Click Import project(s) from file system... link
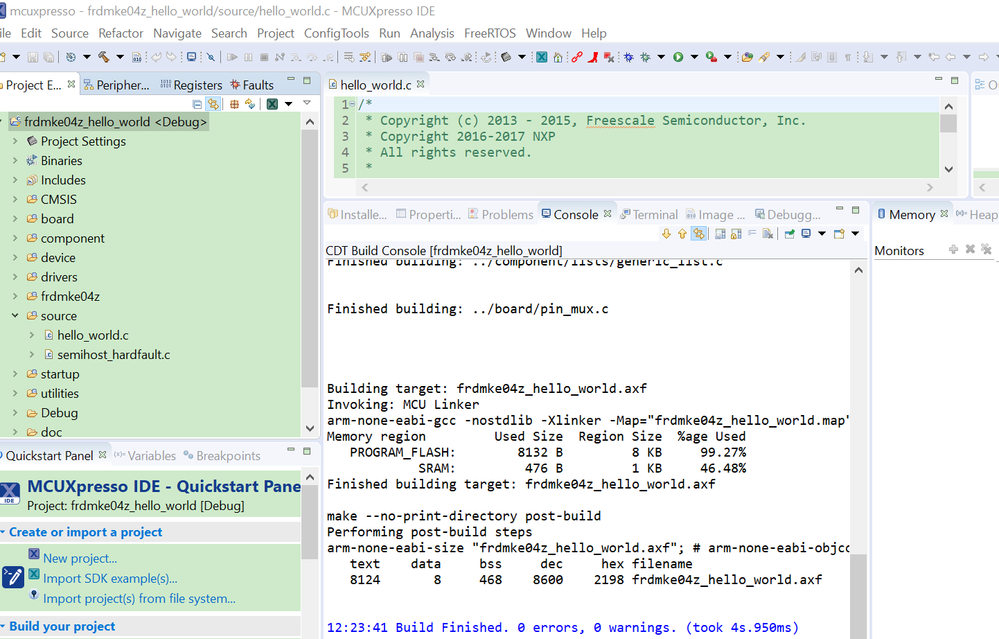 click(x=139, y=598)
